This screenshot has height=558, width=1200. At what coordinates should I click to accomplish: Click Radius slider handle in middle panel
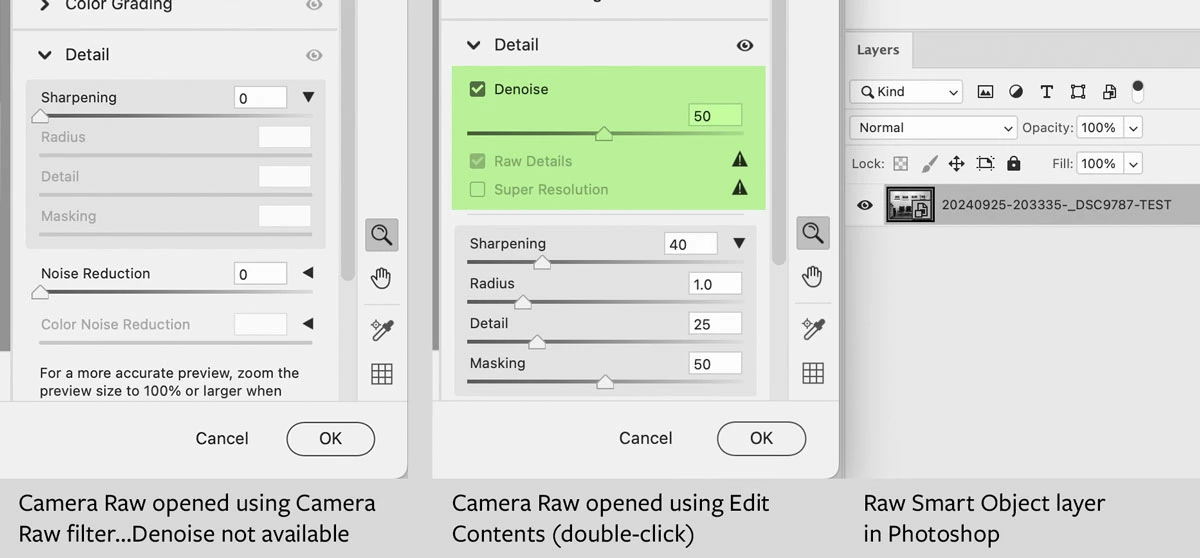tap(522, 302)
